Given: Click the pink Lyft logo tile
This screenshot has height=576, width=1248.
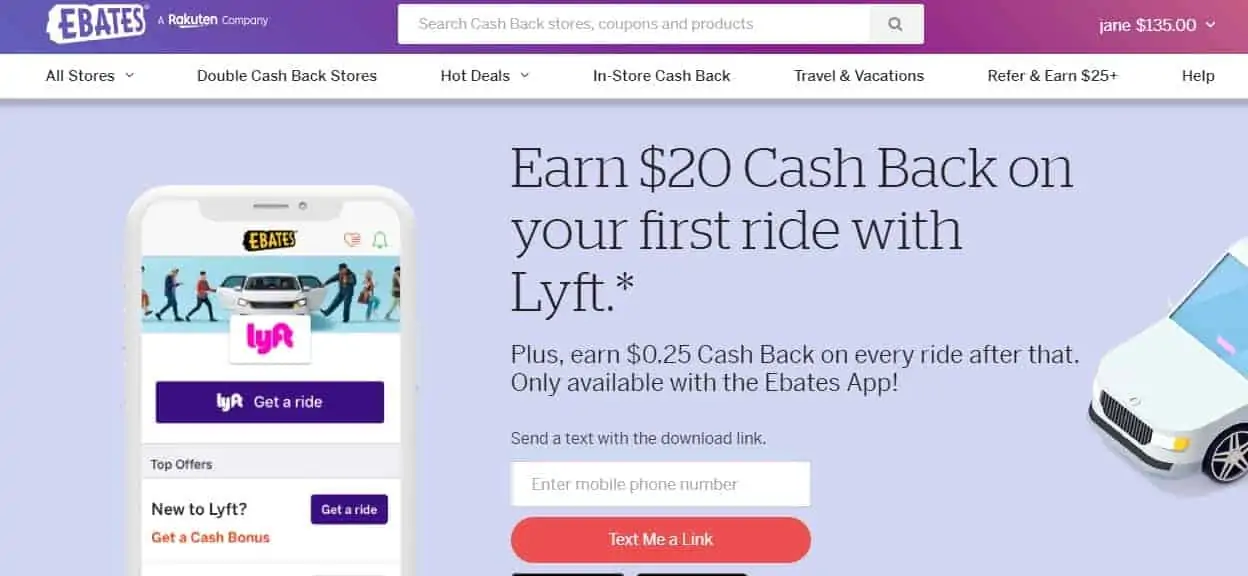Looking at the screenshot, I should [270, 338].
